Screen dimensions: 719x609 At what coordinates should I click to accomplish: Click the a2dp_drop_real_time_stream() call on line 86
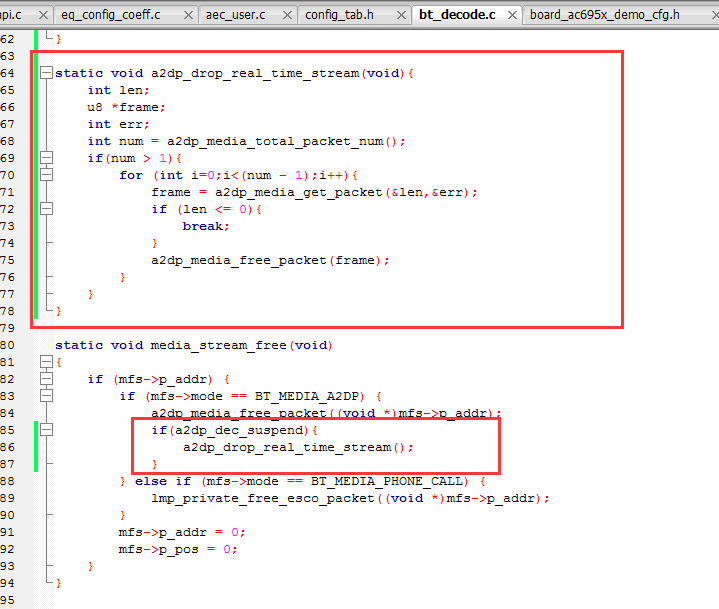click(x=298, y=447)
